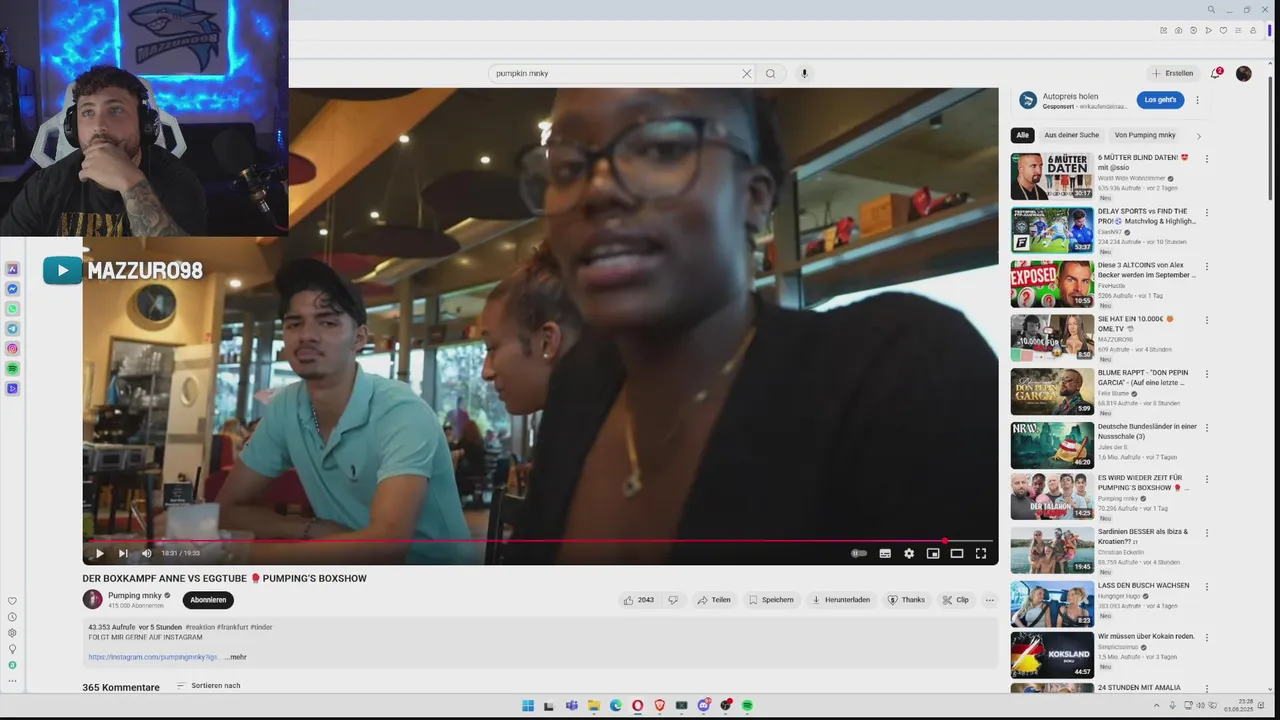1280x720 pixels.
Task: Skip to next video in player
Action: pos(123,553)
